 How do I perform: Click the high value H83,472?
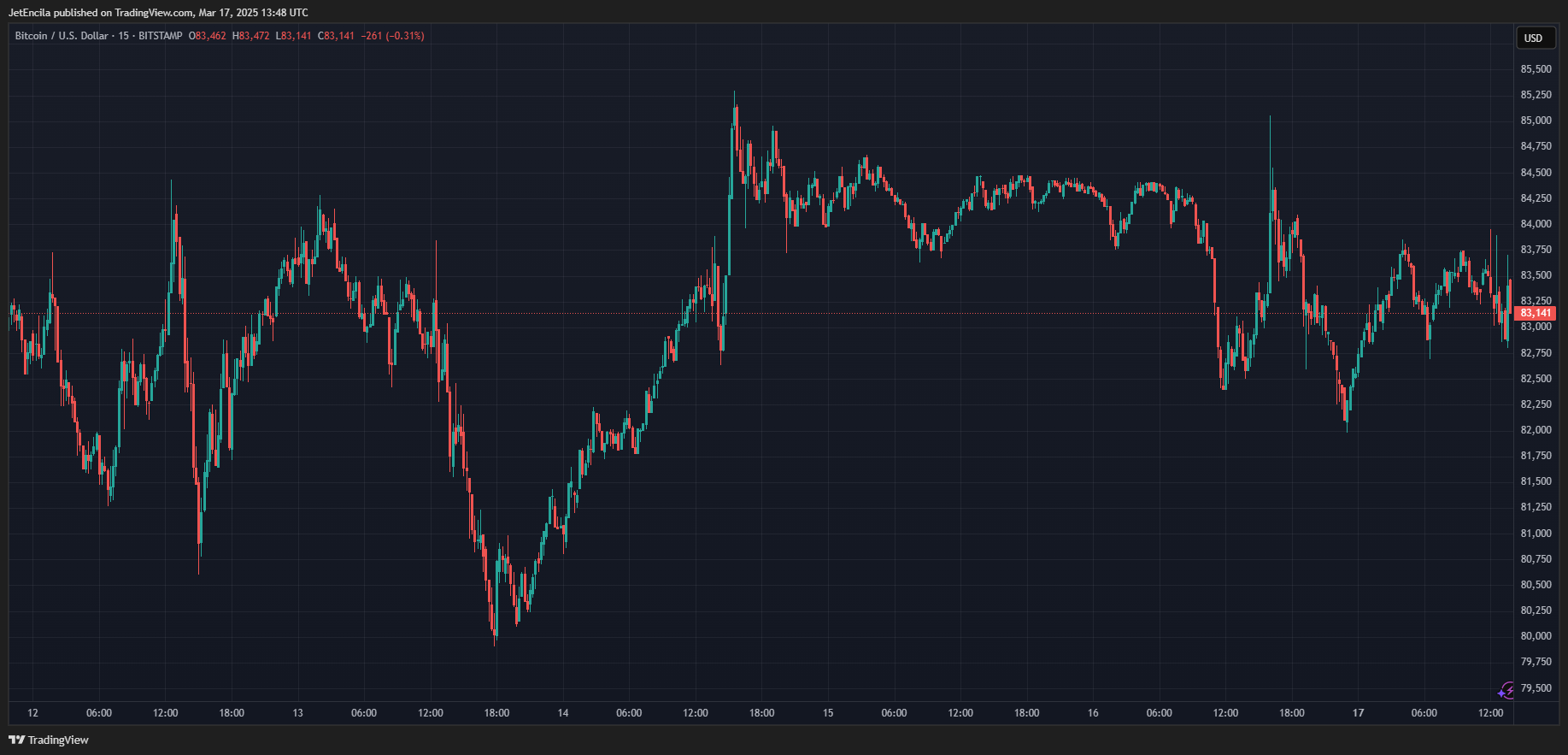pyautogui.click(x=251, y=36)
